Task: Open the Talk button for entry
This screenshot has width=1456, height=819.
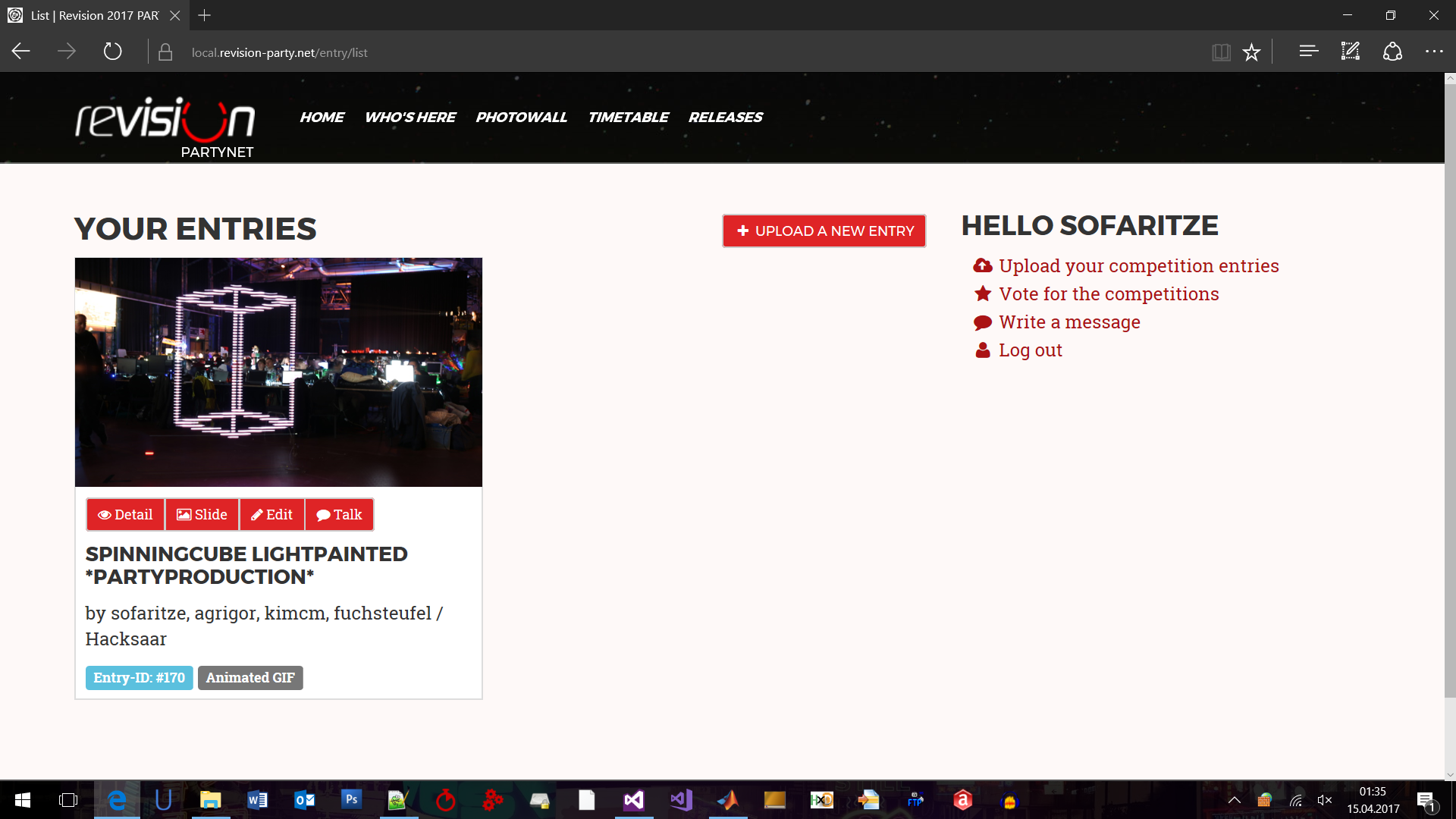Action: 339,515
